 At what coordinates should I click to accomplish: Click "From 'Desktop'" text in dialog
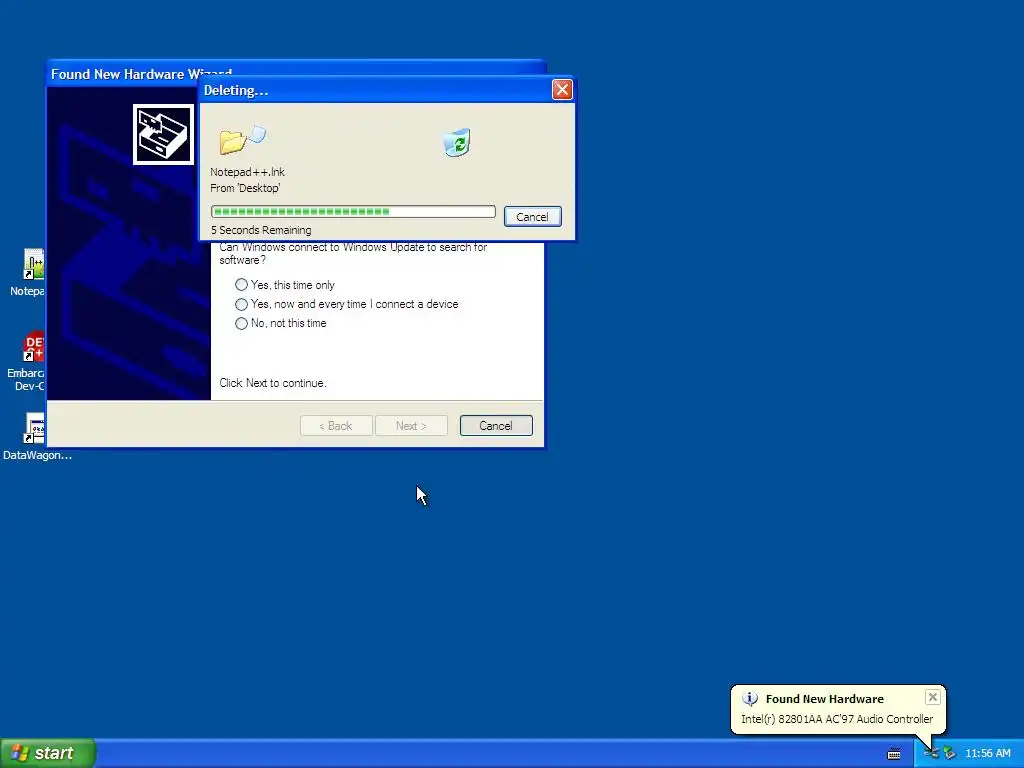click(245, 188)
